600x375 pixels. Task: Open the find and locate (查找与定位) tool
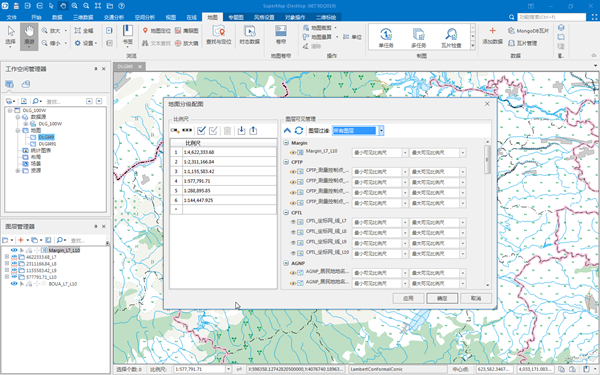(x=218, y=35)
